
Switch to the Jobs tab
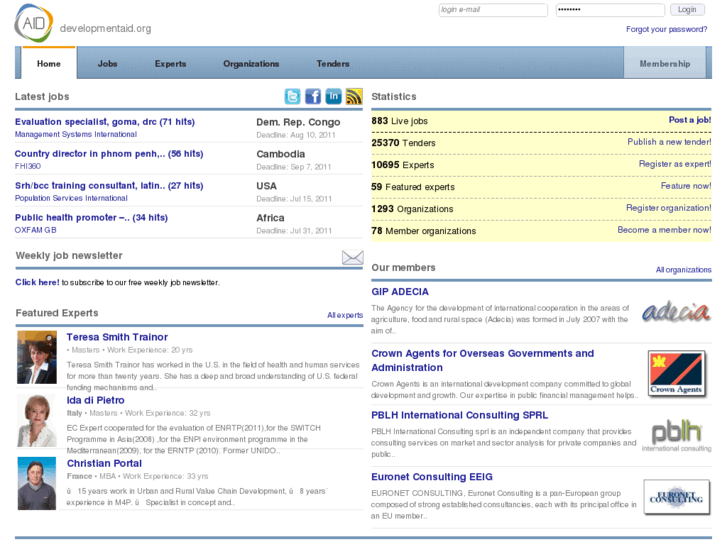(107, 64)
